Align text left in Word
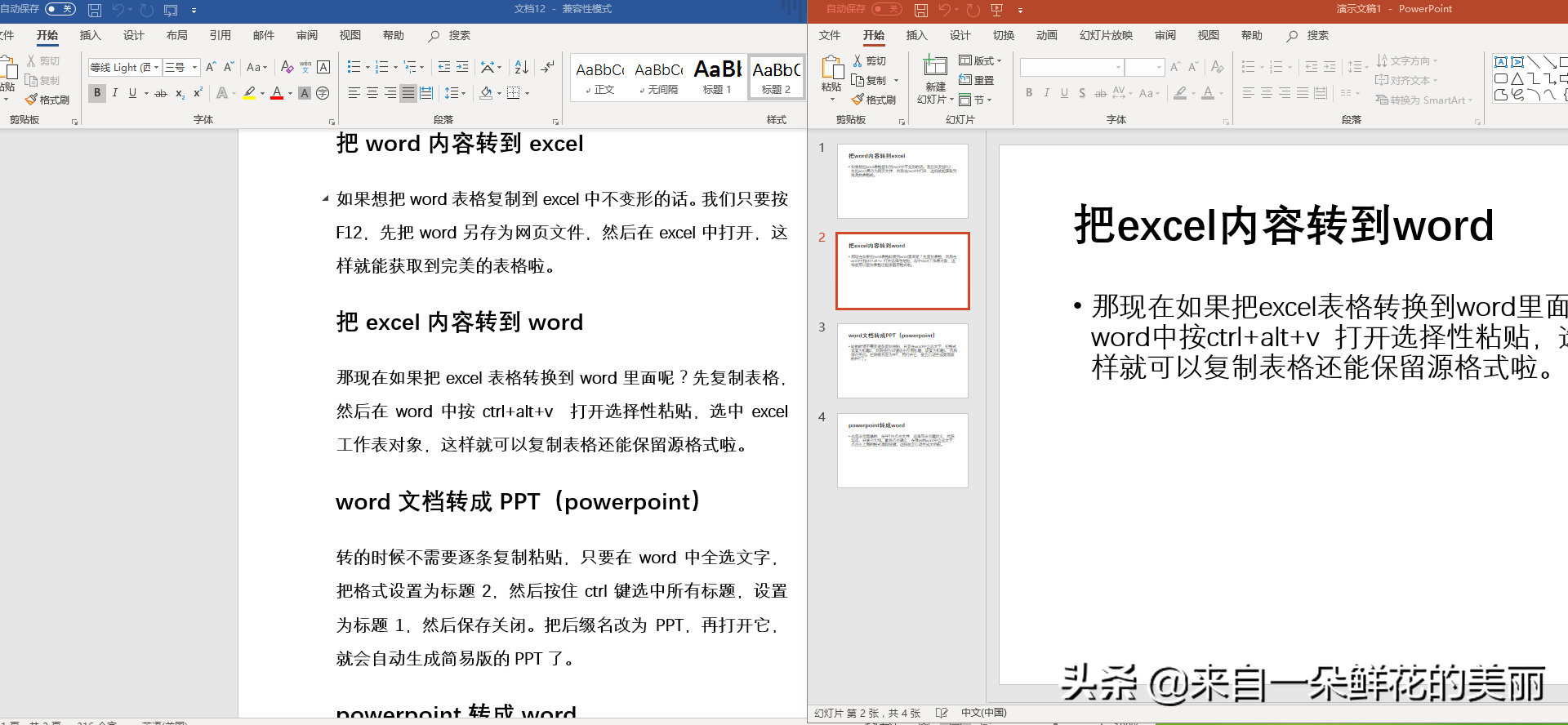Viewport: 1568px width, 725px height. (354, 93)
